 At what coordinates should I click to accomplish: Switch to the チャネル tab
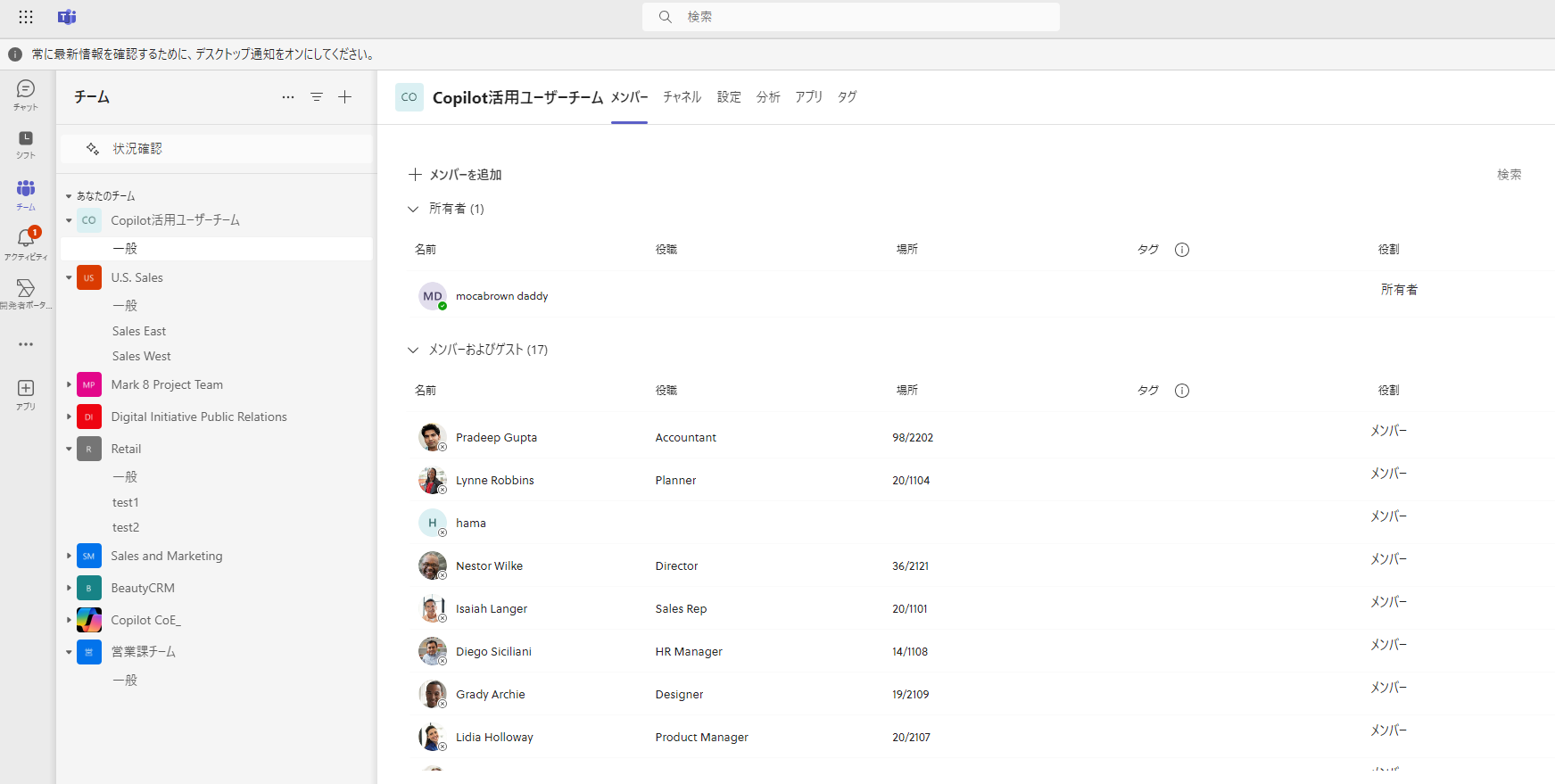(x=682, y=97)
